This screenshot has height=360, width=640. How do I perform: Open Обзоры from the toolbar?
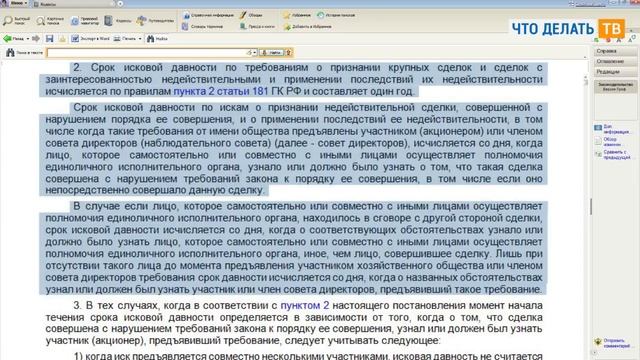point(251,15)
